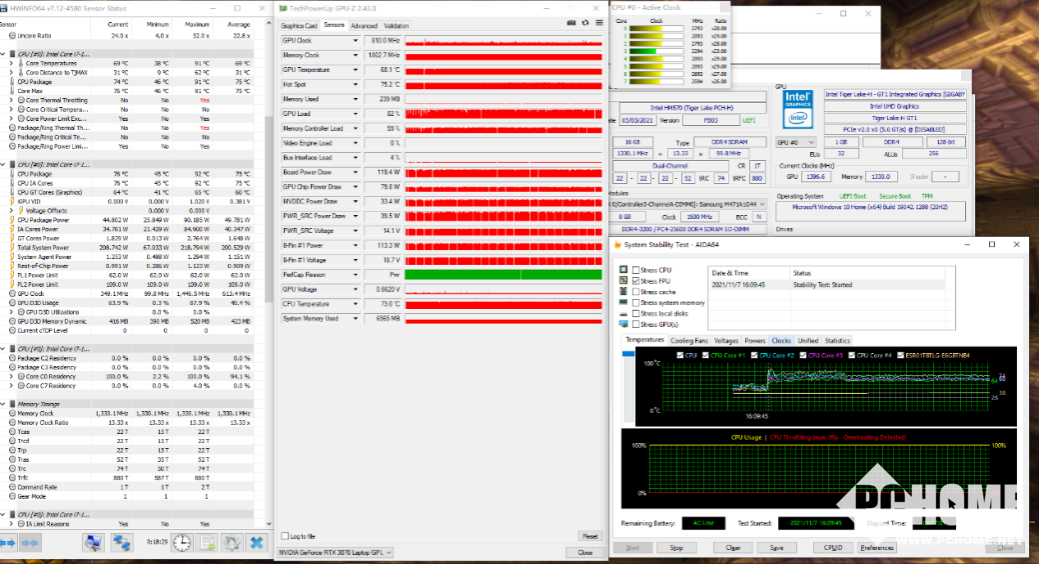Click GPU-Z title bar app icon
Viewport: 1039px width, 564px height.
click(284, 9)
